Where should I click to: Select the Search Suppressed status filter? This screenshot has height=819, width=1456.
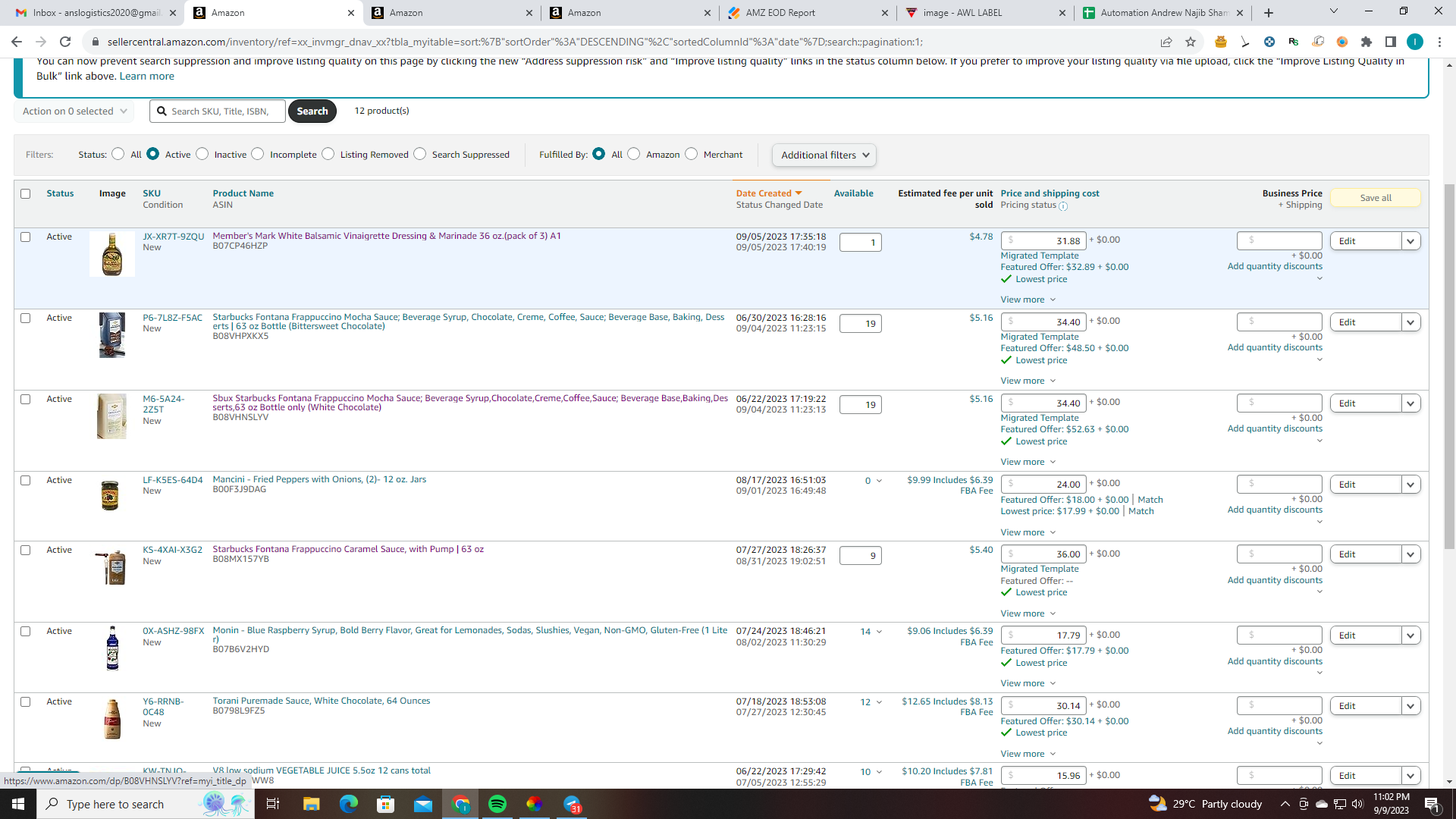419,154
